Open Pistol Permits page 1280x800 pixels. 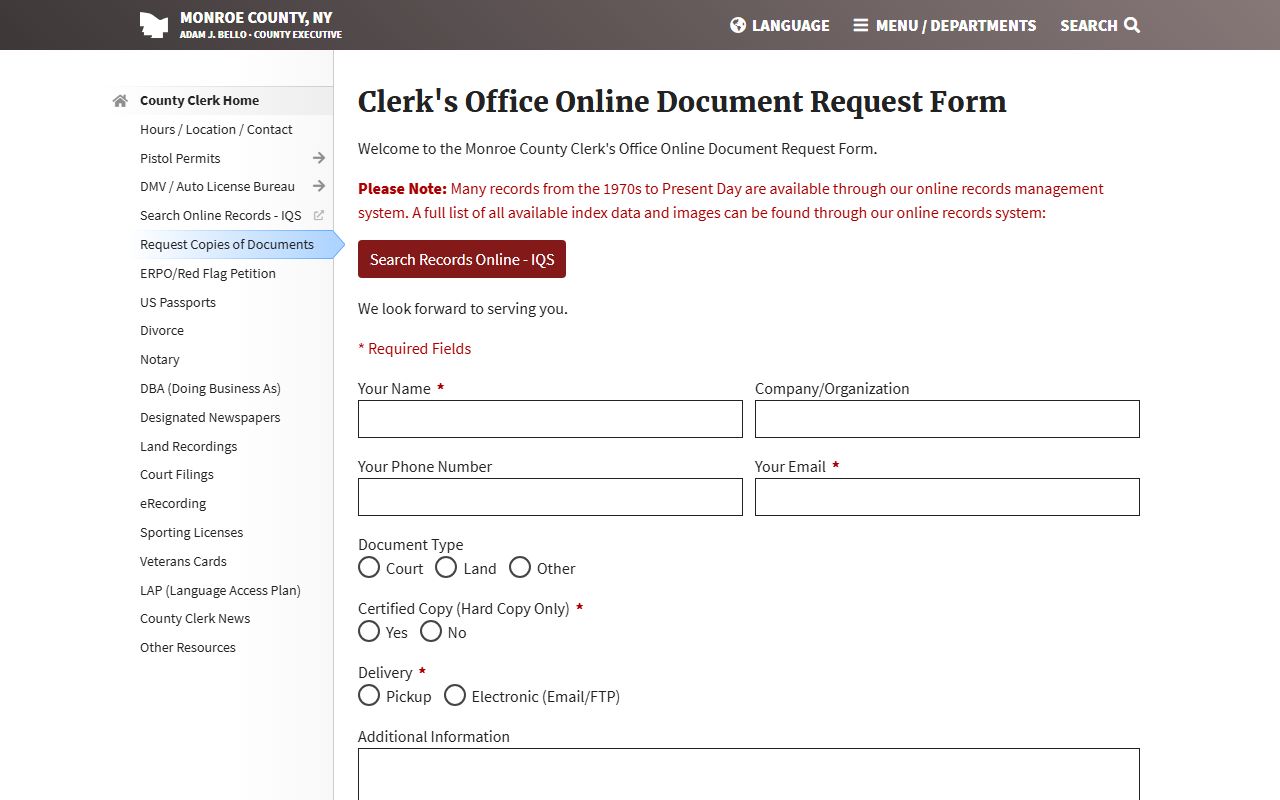click(180, 158)
